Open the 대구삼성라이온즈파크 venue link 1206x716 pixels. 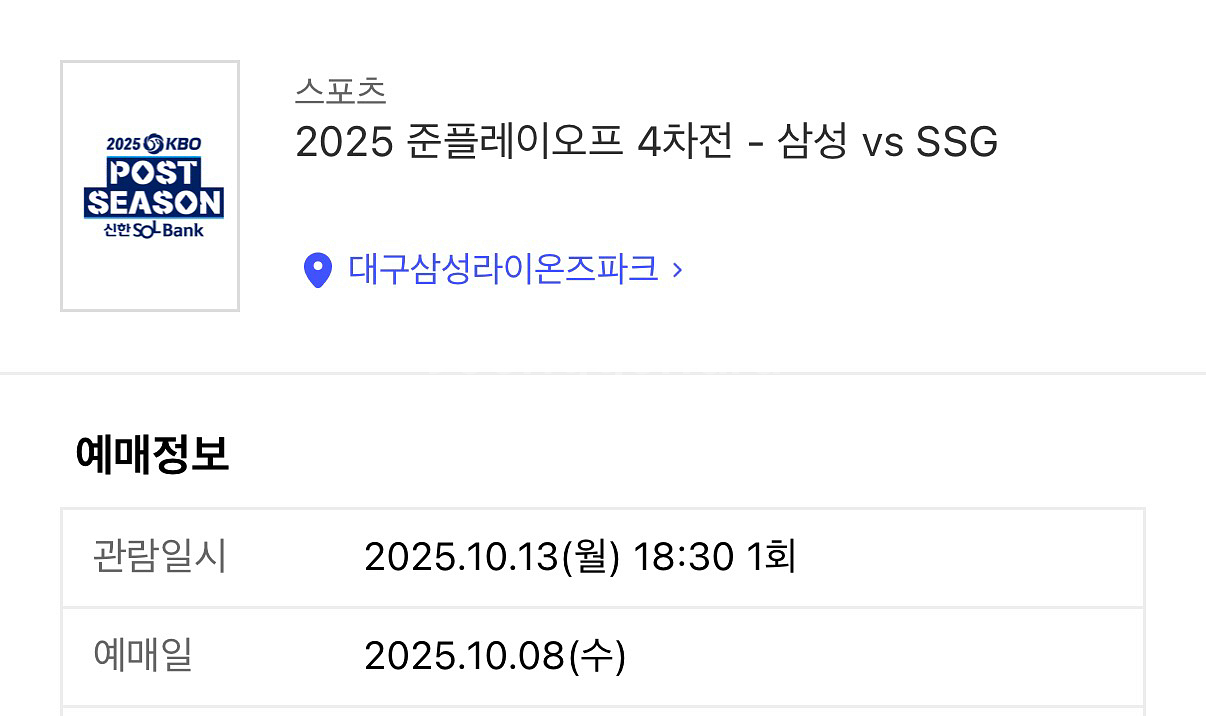(503, 269)
